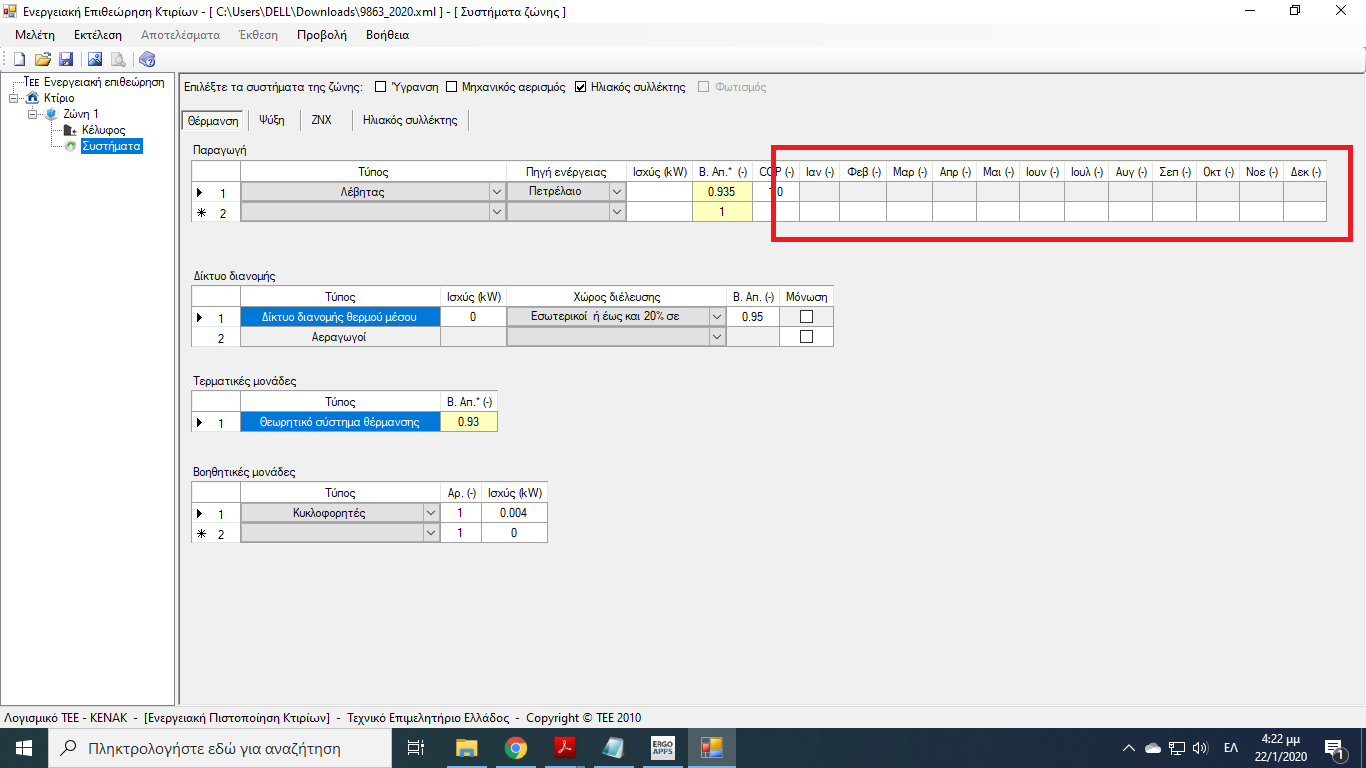Uncheck the Ηλιακός συλλέκτης checkbox
1366x768 pixels.
pyautogui.click(x=581, y=87)
